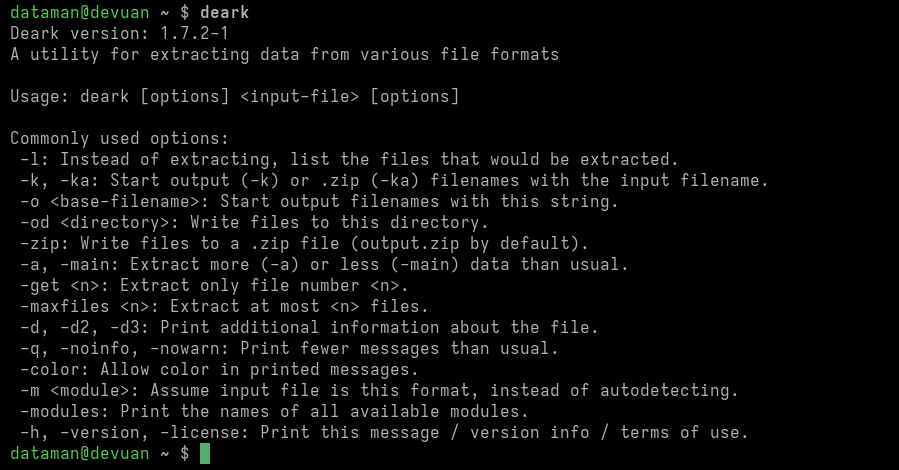The image size is (899, 470).
Task: Click the '-l:' list files option
Action: tap(35, 159)
